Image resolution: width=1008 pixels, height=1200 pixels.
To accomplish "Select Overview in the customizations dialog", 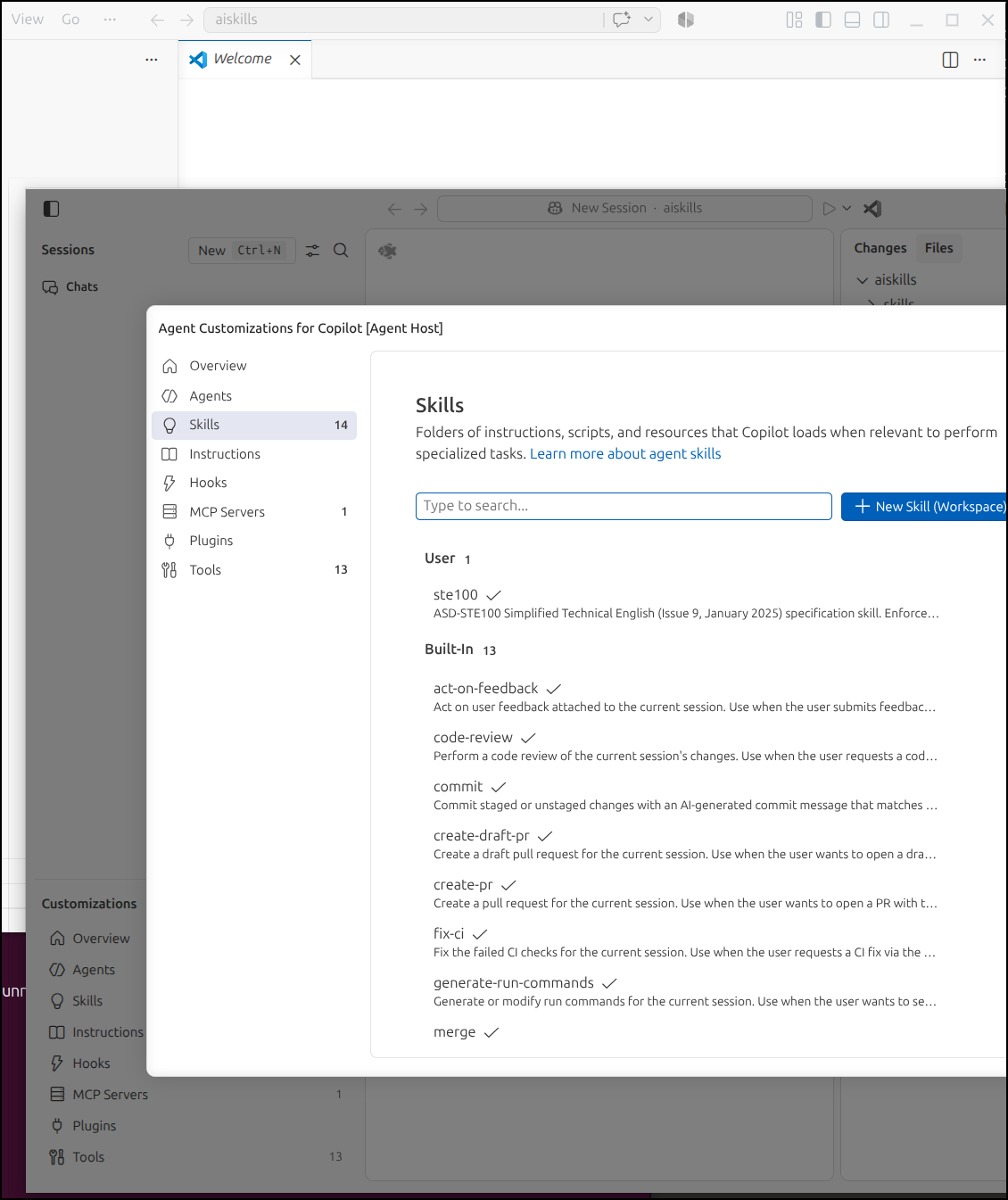I will pyautogui.click(x=254, y=366).
